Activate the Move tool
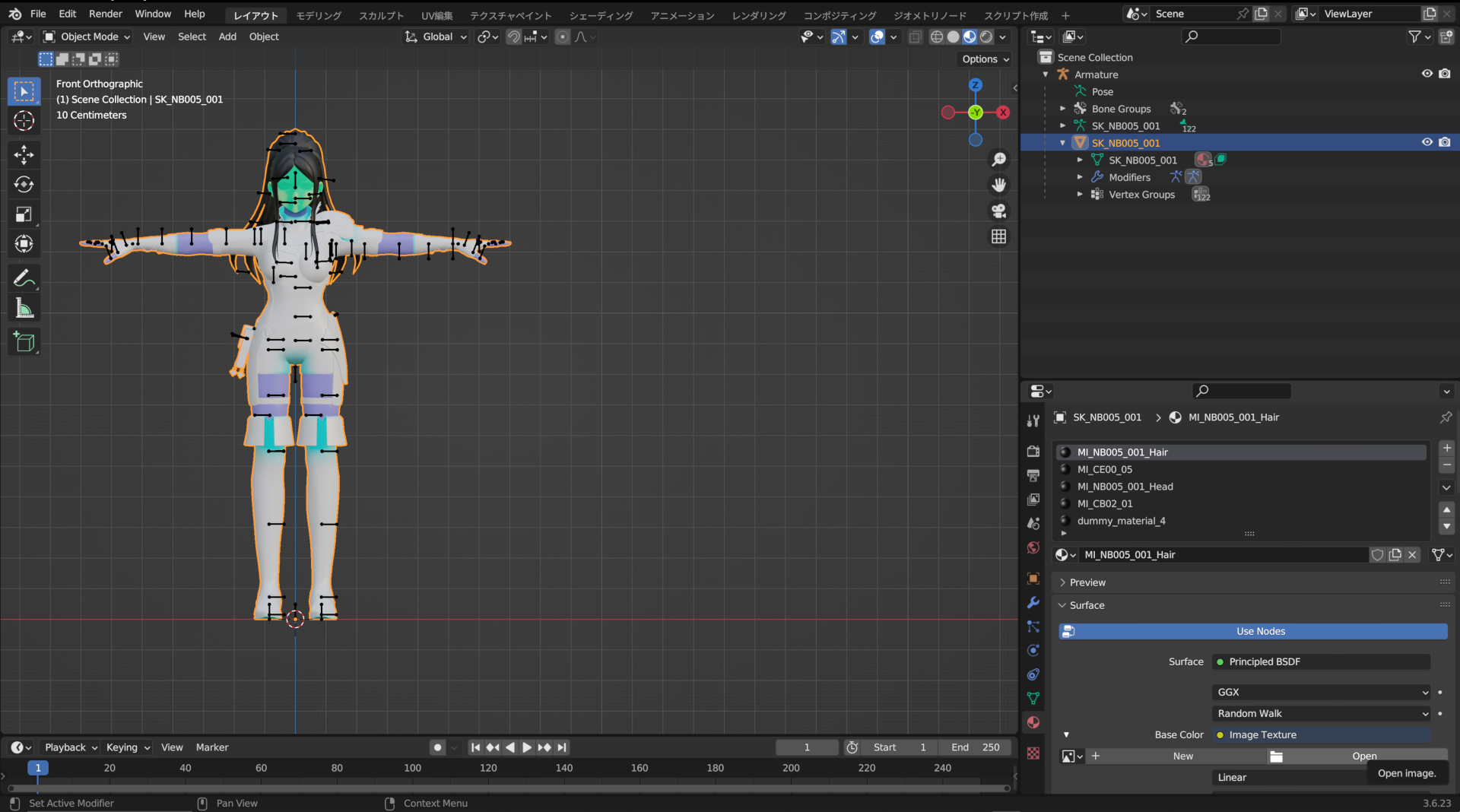 [x=24, y=154]
